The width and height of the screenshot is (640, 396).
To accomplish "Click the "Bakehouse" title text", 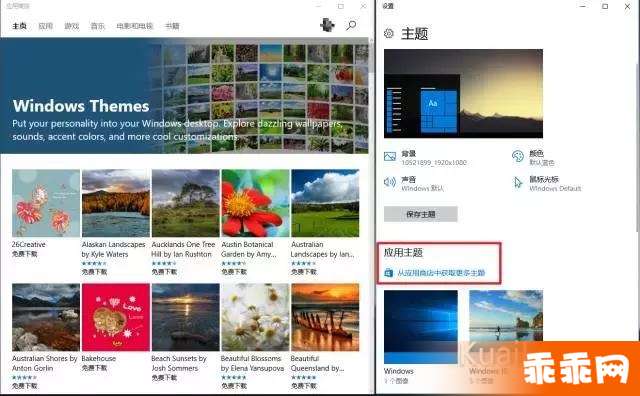I will [98, 358].
